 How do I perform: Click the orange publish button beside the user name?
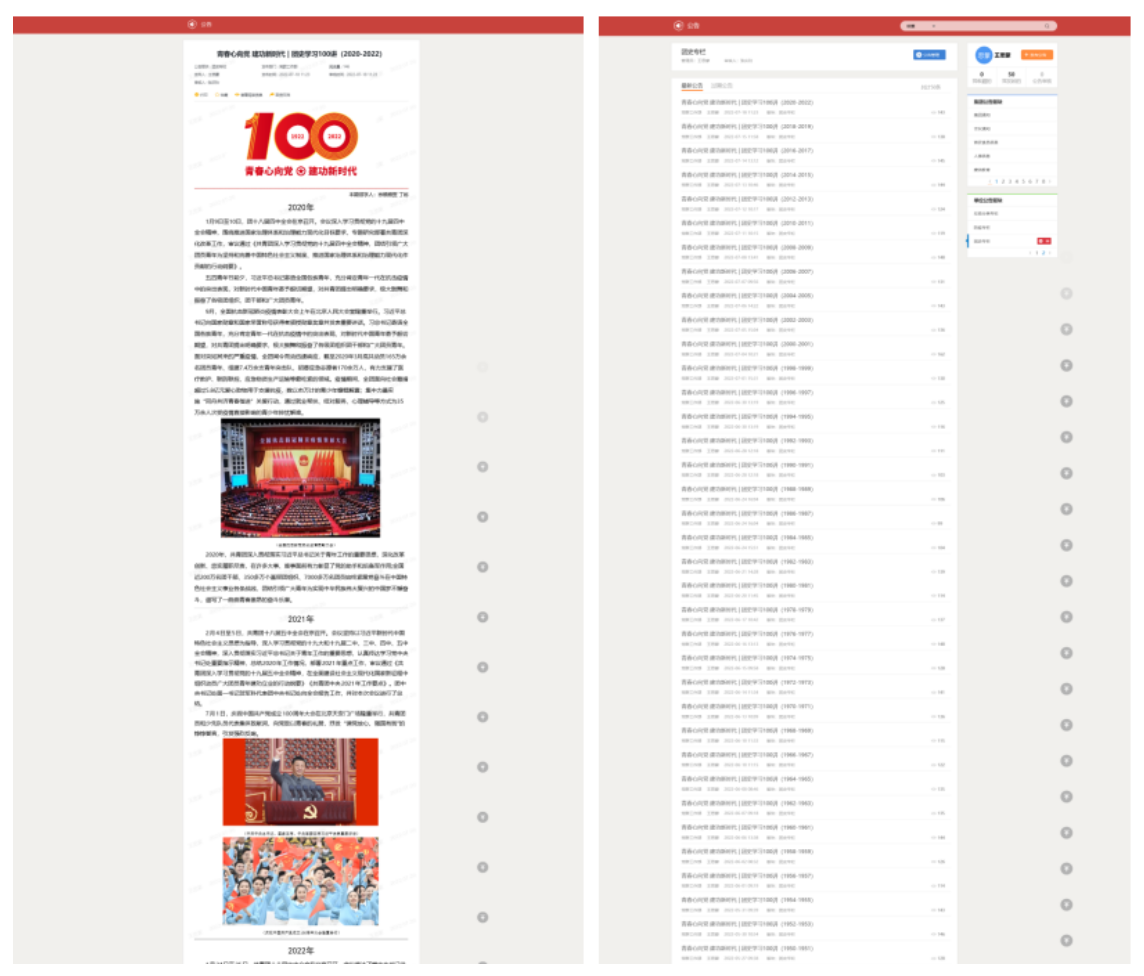[x=1037, y=55]
